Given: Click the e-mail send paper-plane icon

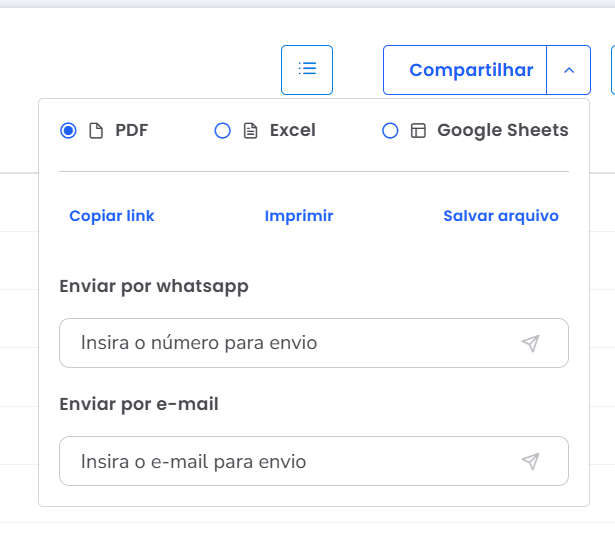Looking at the screenshot, I should (x=530, y=462).
